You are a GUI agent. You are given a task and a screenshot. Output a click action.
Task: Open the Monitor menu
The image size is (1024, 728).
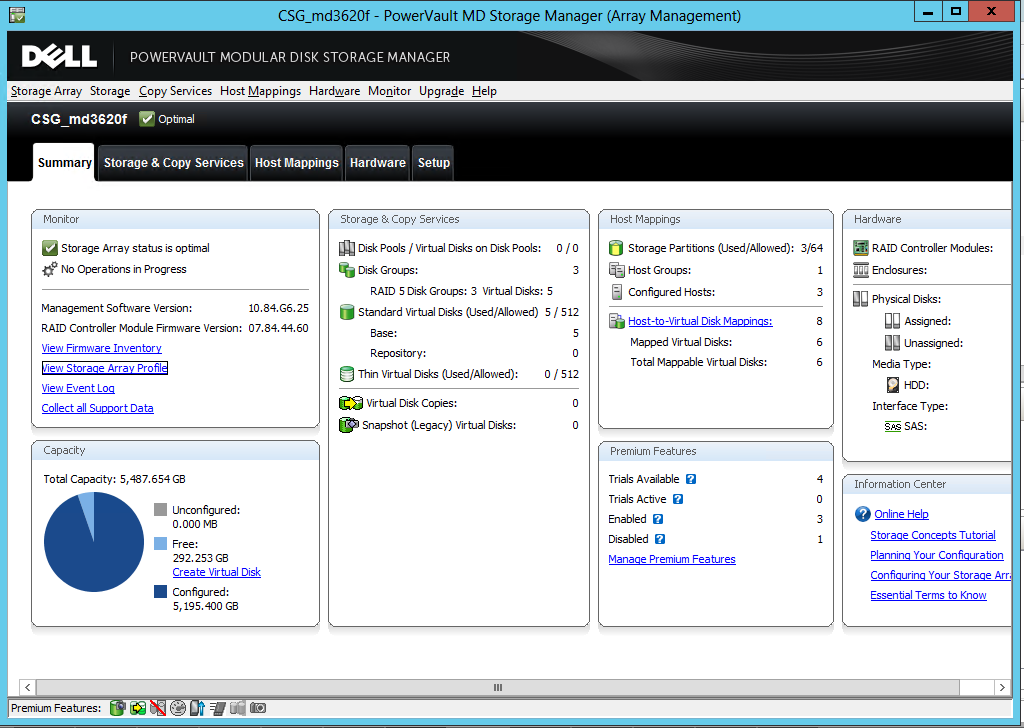click(389, 91)
